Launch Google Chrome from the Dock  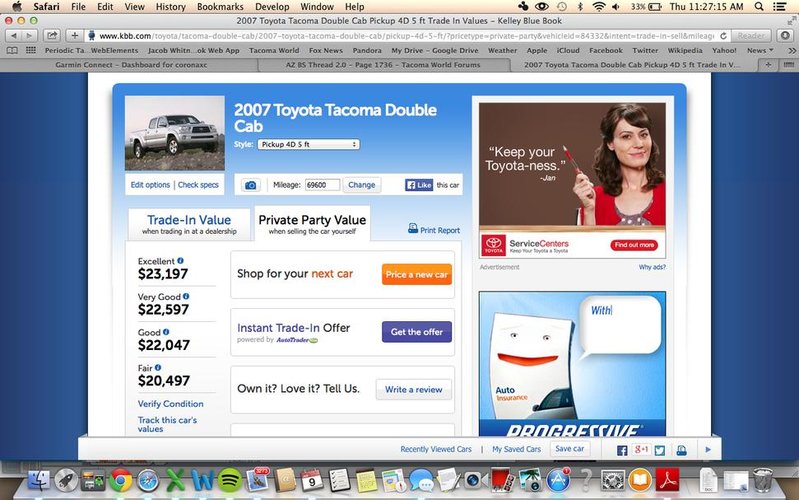click(121, 480)
